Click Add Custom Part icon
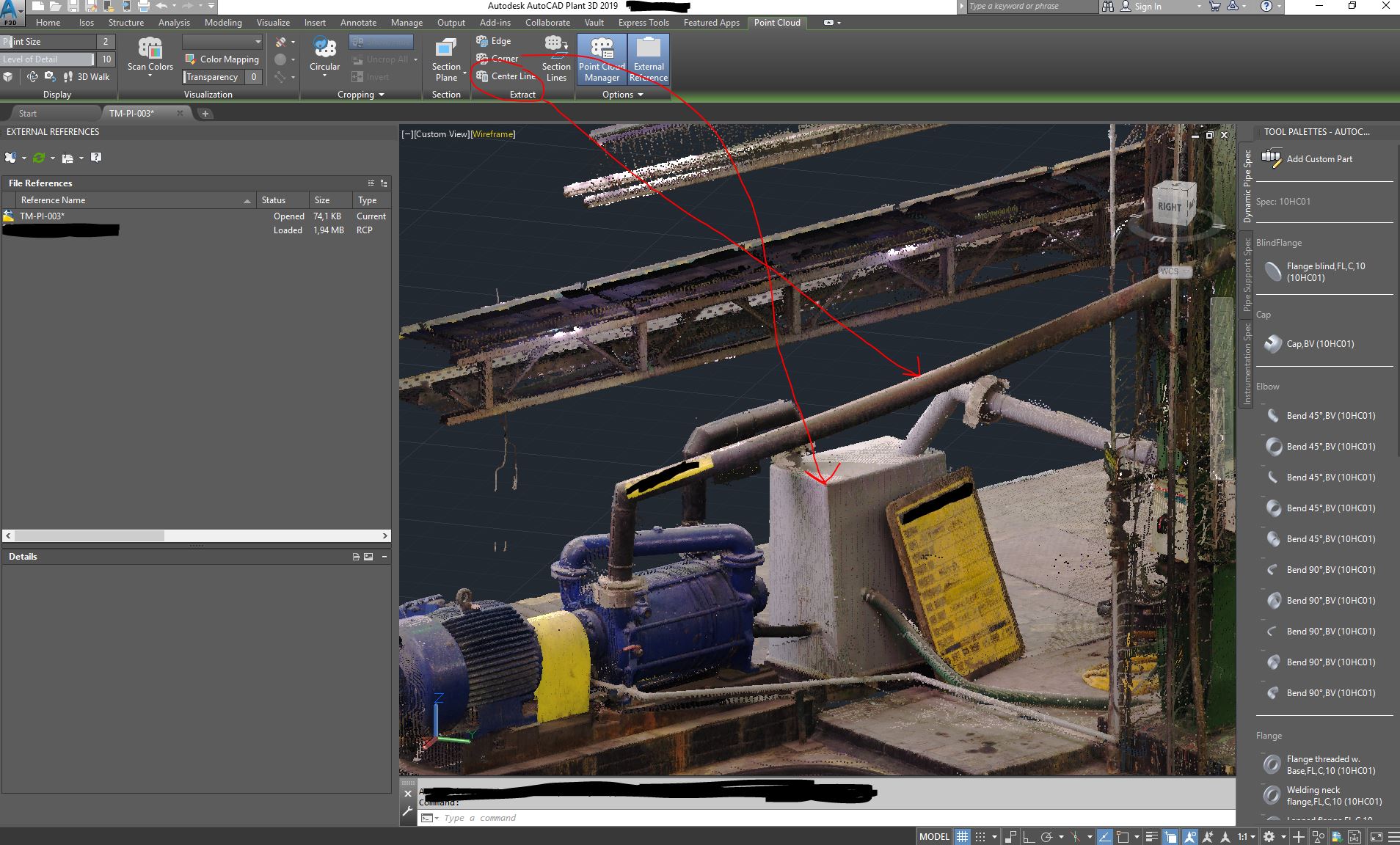Screen dimensions: 1400x845 [x=1272, y=158]
